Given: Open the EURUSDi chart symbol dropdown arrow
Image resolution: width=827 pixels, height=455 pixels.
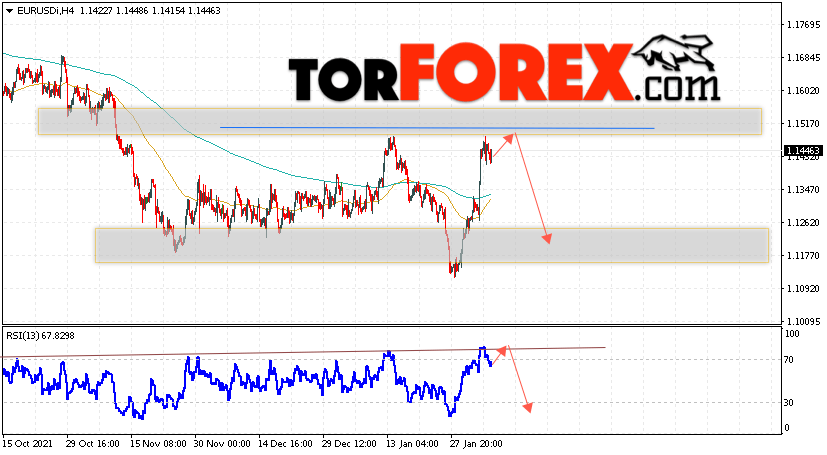Looking at the screenshot, I should pos(9,11).
